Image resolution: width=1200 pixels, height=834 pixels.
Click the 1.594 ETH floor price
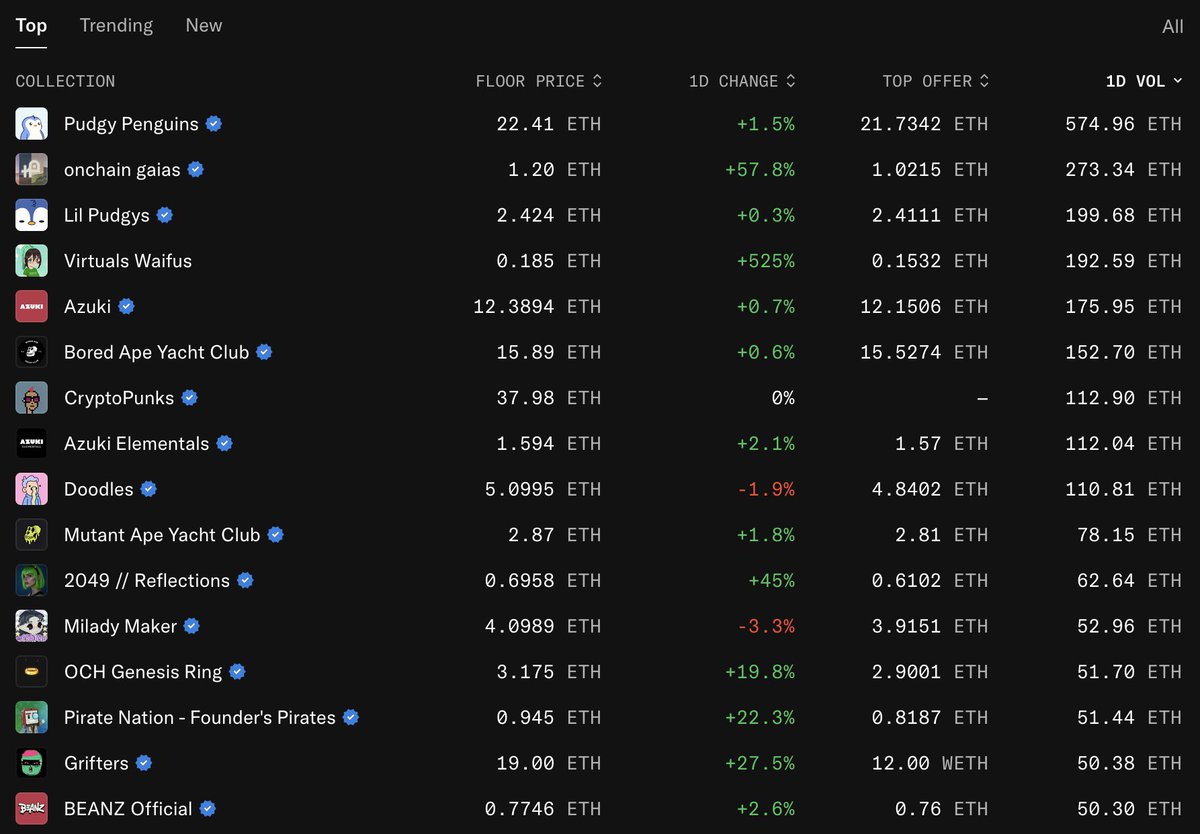(x=549, y=444)
